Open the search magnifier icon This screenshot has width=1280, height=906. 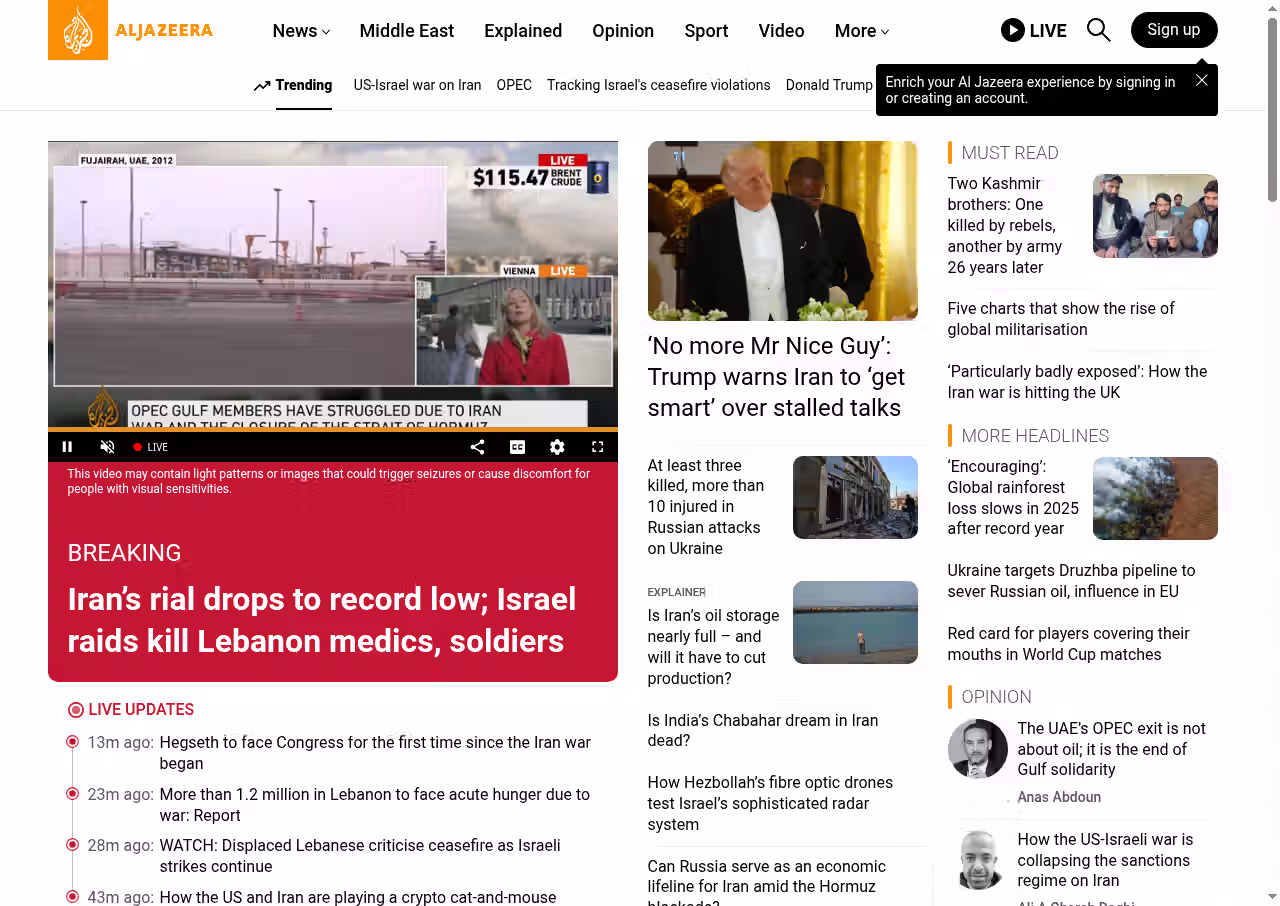tap(1098, 30)
